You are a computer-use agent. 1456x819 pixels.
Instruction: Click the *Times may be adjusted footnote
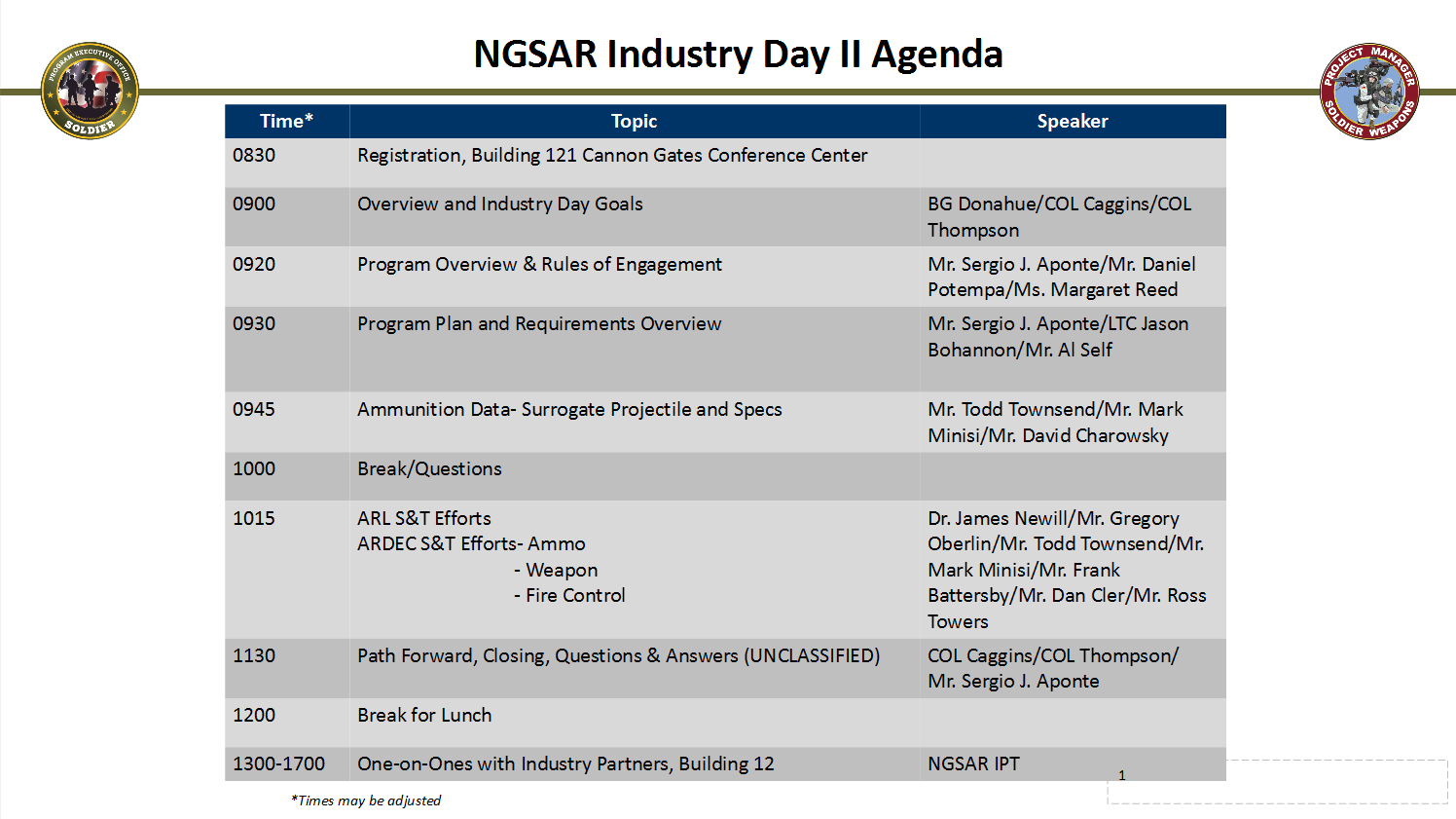tap(366, 800)
